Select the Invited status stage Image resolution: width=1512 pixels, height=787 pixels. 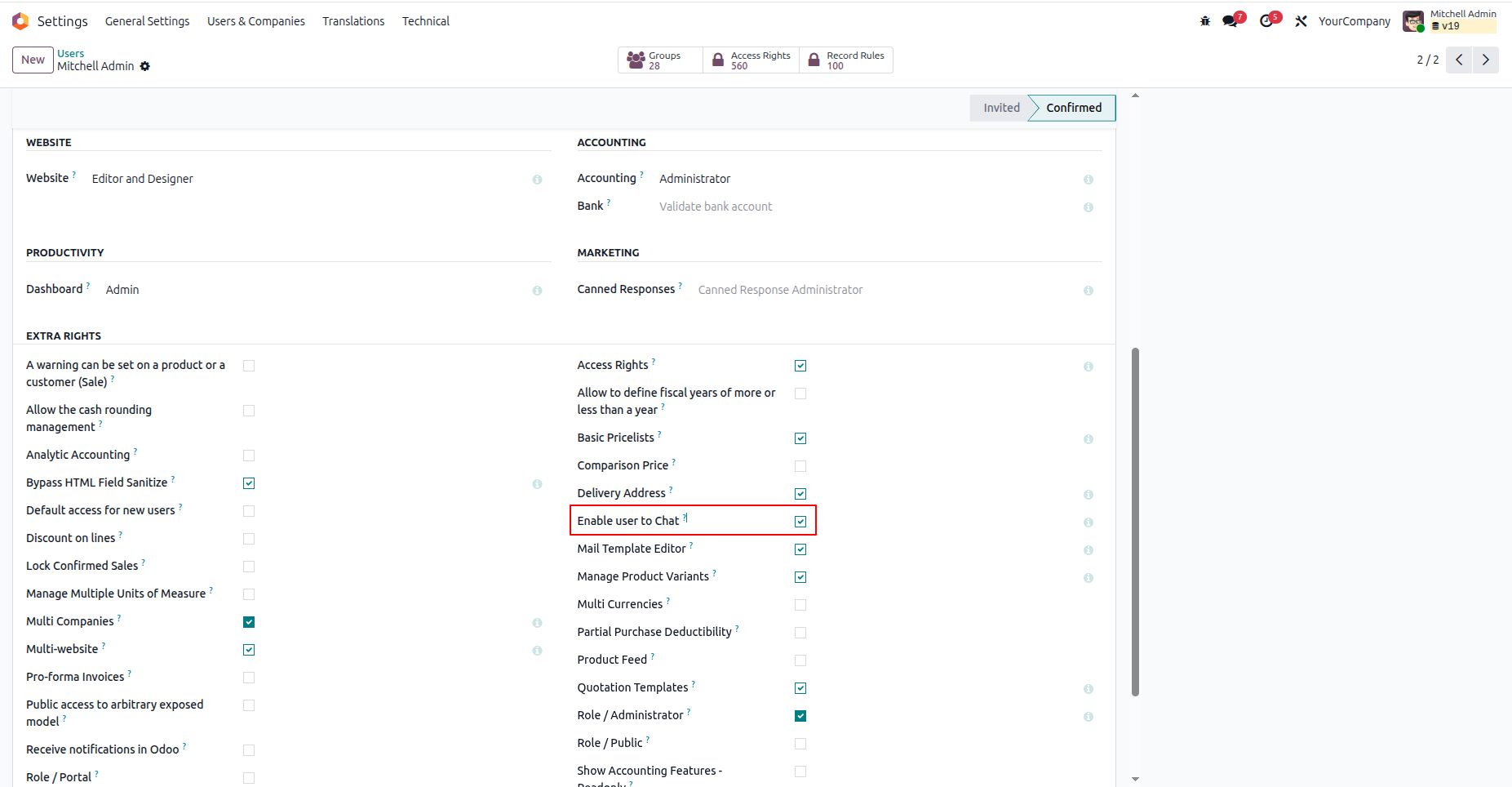tap(1001, 108)
